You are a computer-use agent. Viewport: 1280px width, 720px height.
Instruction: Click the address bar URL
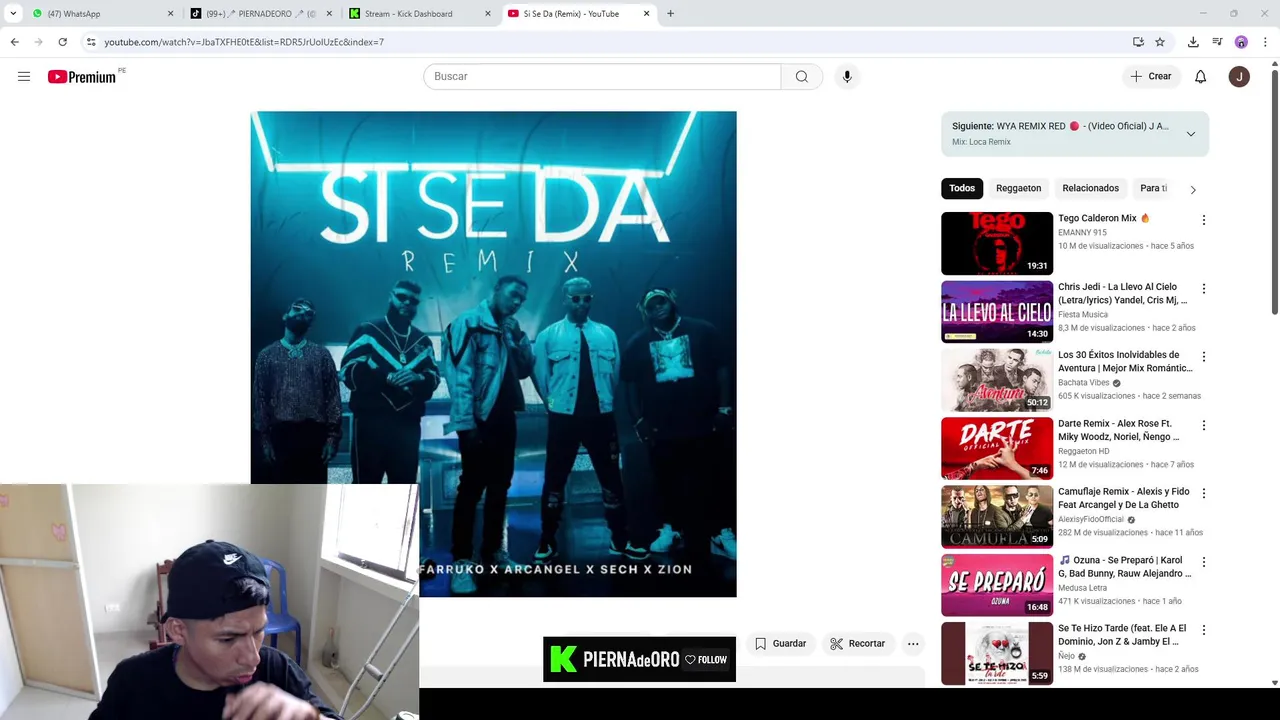click(x=244, y=42)
